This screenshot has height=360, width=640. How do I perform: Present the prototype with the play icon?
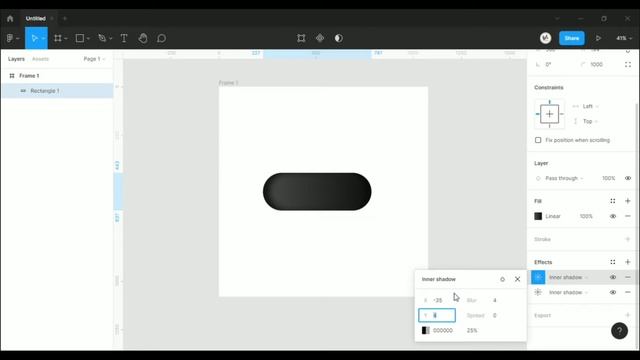pyautogui.click(x=598, y=38)
